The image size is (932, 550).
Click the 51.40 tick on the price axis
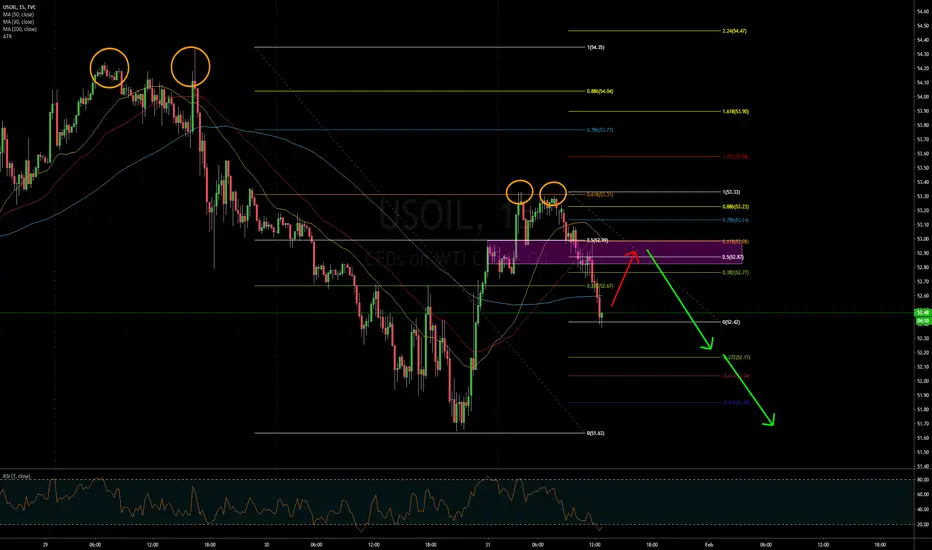click(923, 466)
